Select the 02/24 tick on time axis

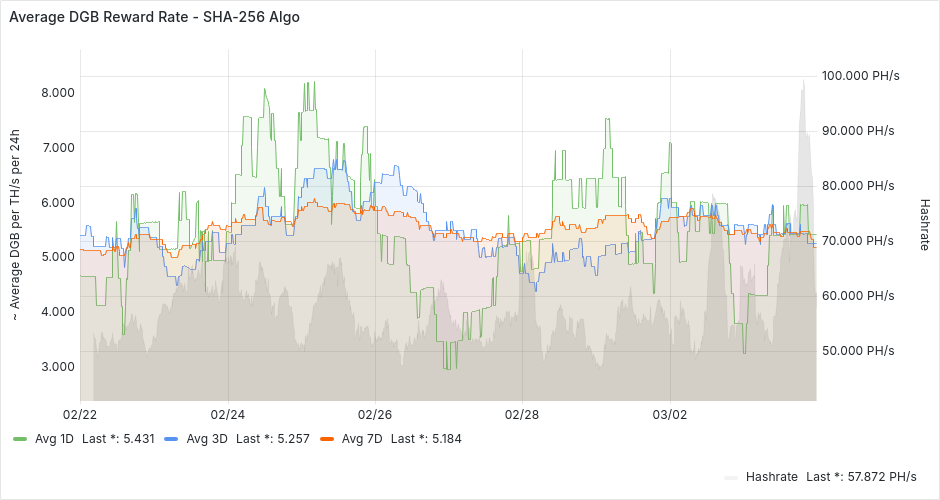228,414
